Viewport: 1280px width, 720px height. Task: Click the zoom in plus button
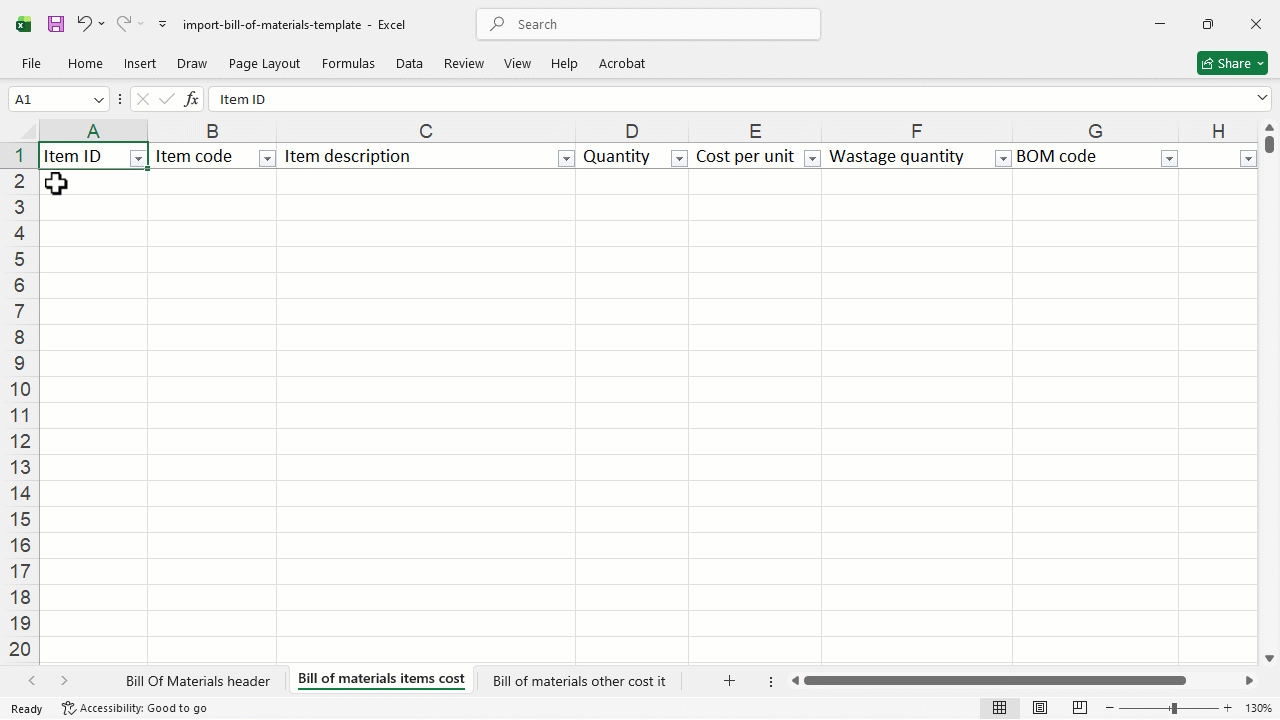tap(1228, 708)
